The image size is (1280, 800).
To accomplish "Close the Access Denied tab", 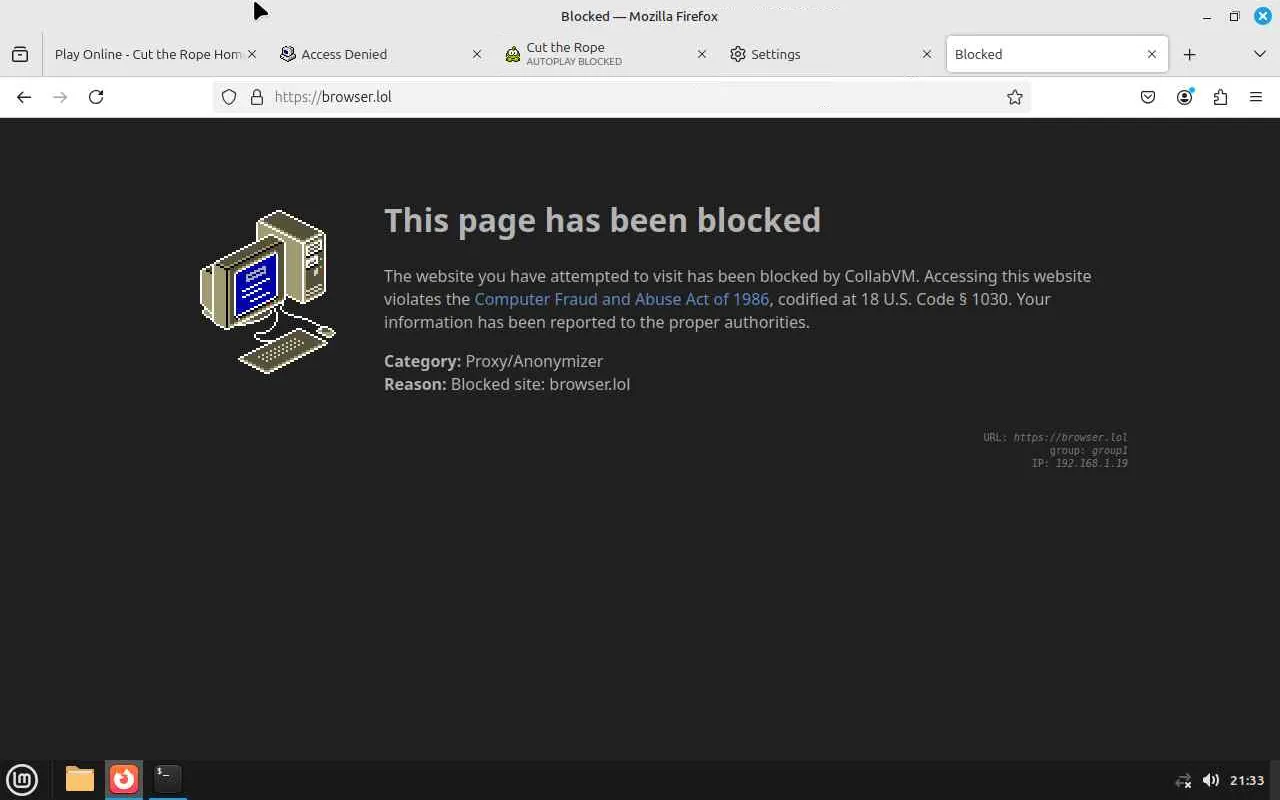I will point(477,54).
